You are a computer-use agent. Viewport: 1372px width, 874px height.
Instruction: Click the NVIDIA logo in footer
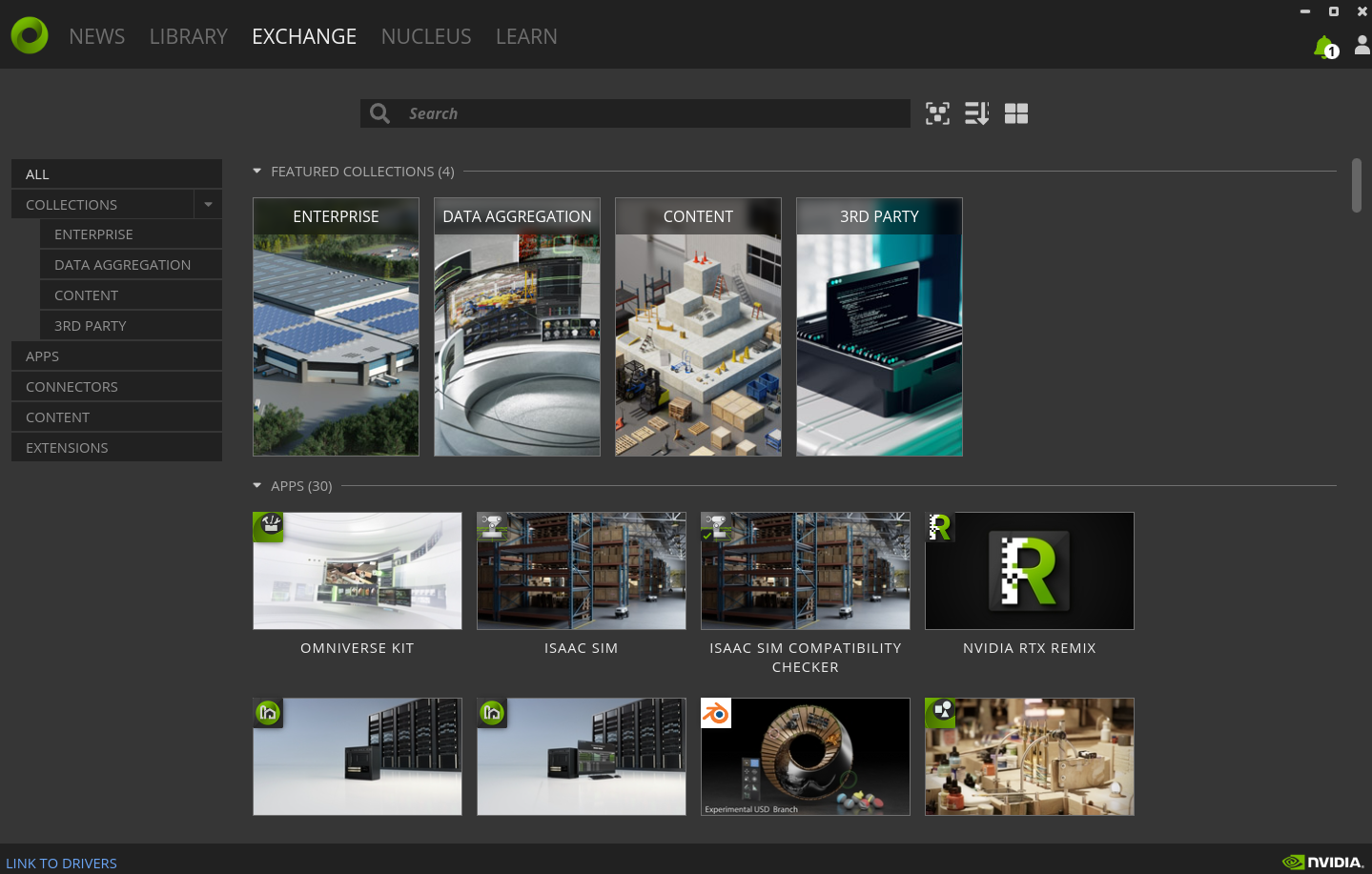click(1323, 862)
